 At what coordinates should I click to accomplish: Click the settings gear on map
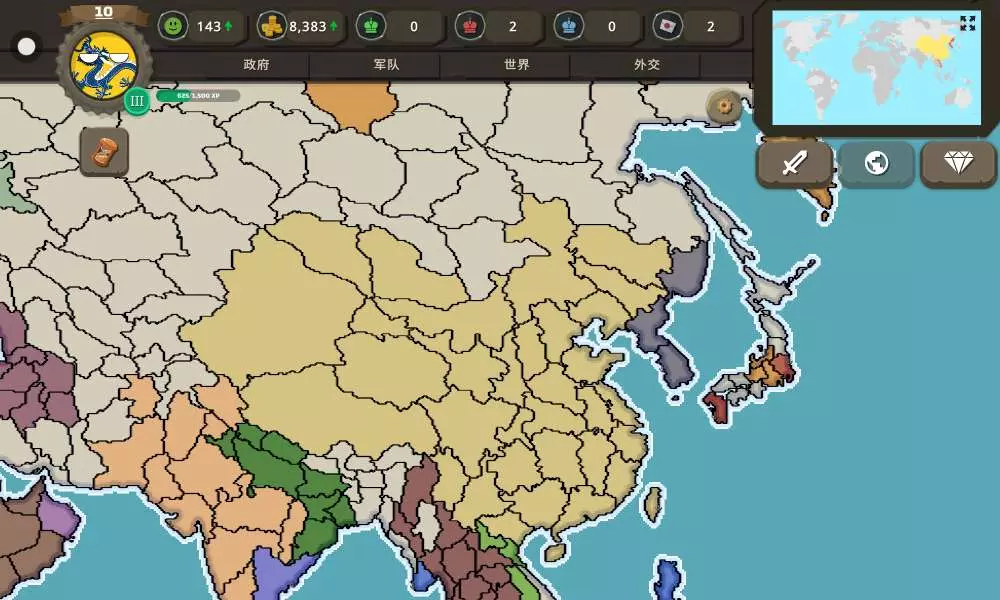point(723,106)
